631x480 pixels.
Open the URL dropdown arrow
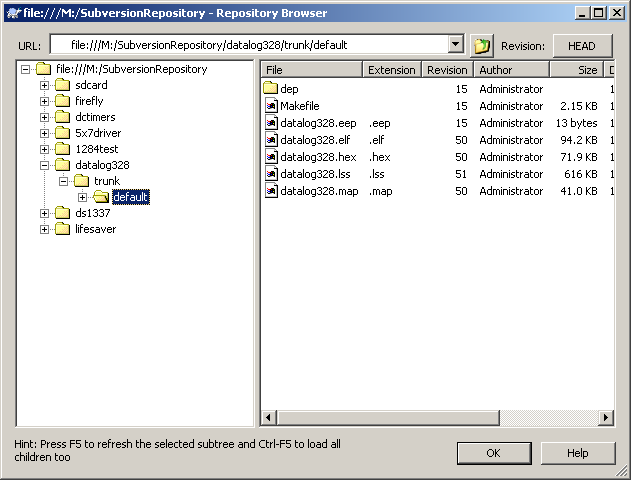point(456,45)
